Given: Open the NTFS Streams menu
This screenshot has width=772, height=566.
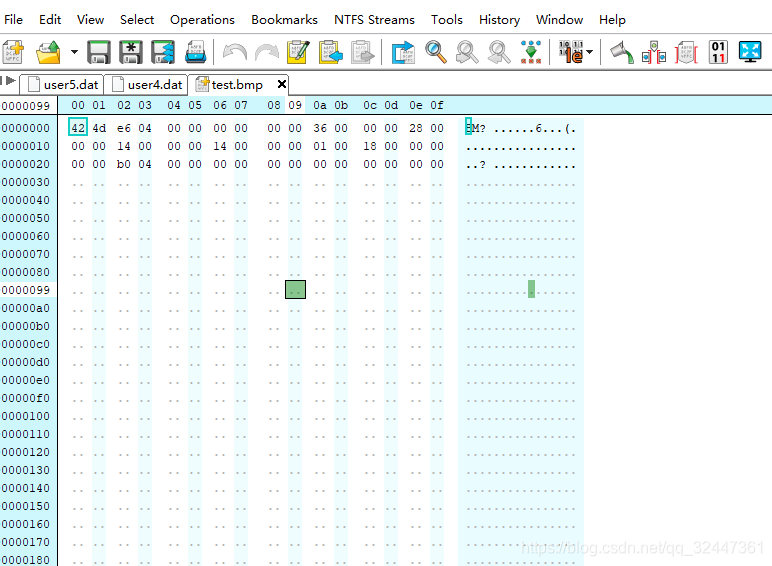Looking at the screenshot, I should [x=374, y=20].
